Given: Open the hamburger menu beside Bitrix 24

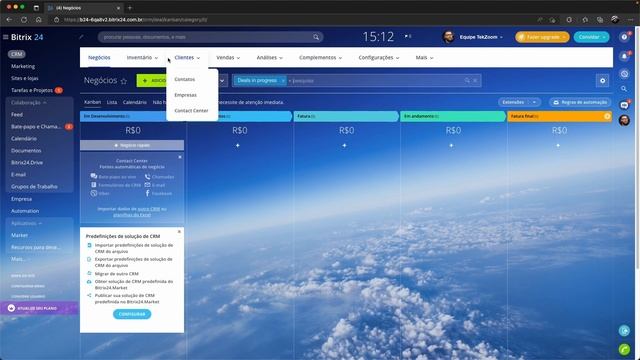Looking at the screenshot, I should (6, 37).
